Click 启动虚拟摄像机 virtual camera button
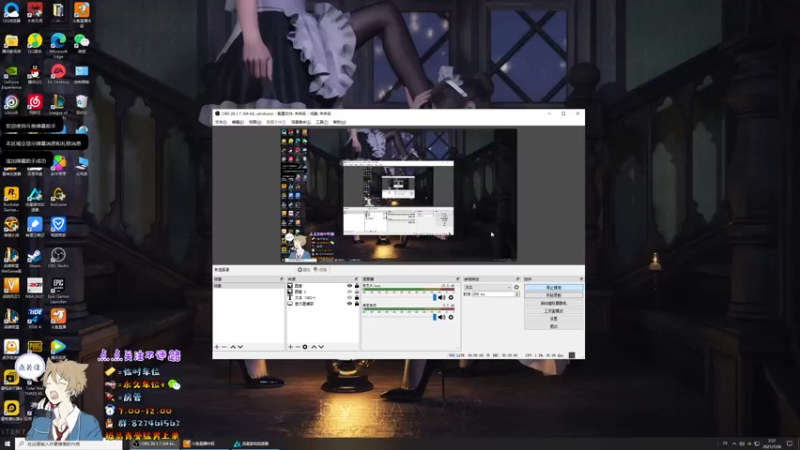 click(554, 303)
